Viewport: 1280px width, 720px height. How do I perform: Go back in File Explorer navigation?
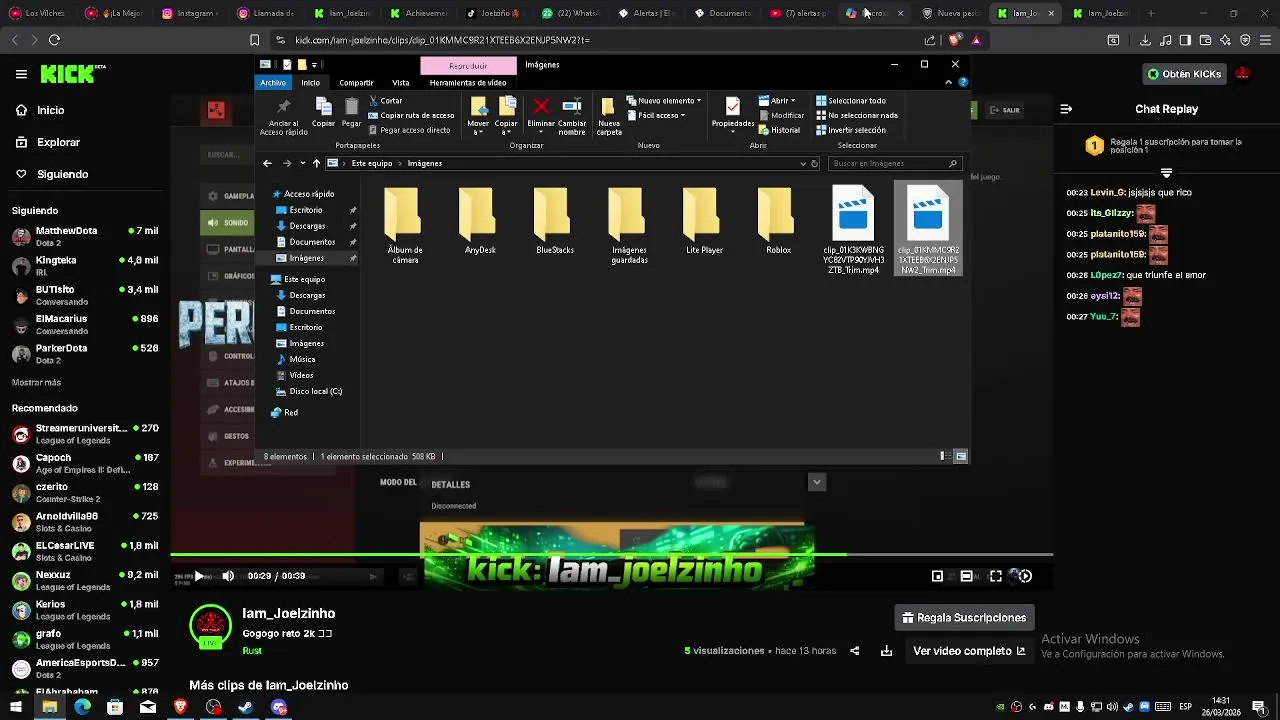tap(267, 163)
